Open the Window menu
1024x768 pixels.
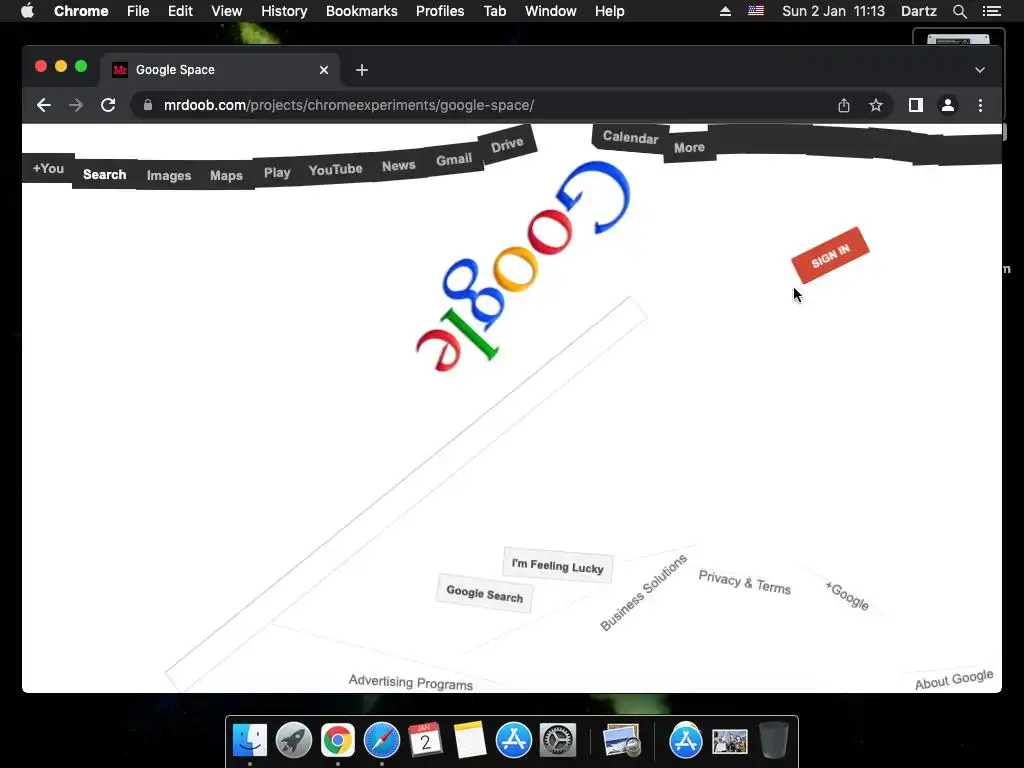tap(551, 11)
